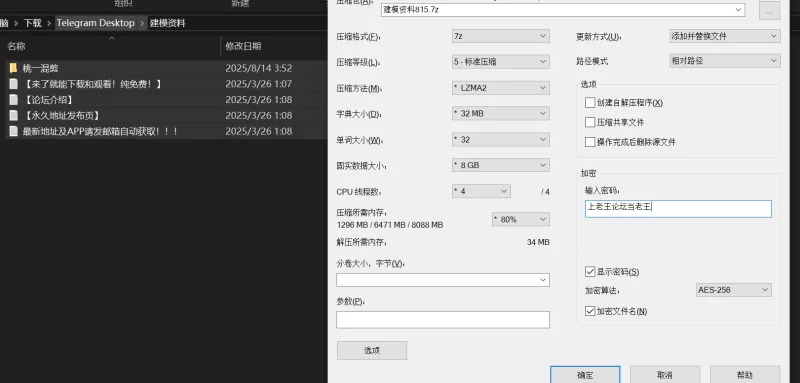Uncheck 显示密码 checkbox
This screenshot has height=383, width=800.
click(590, 271)
